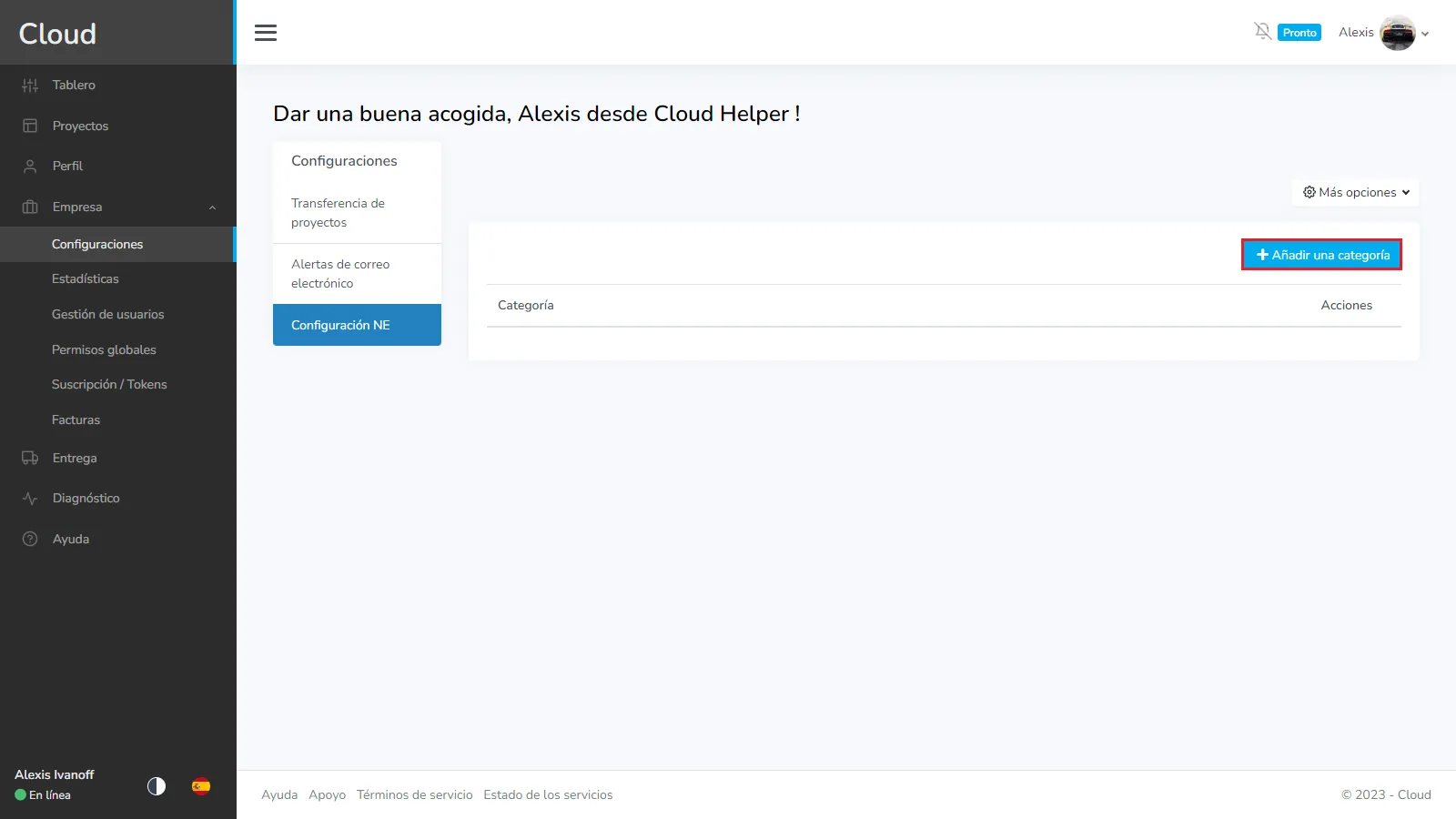
Task: Open Suscripción / Tokens page
Action: (x=109, y=384)
